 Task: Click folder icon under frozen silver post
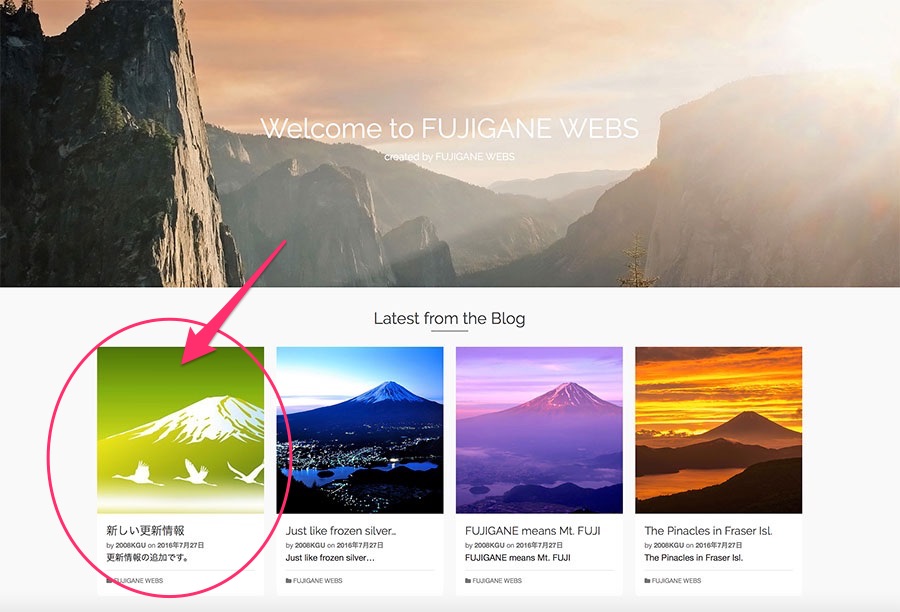(x=289, y=580)
